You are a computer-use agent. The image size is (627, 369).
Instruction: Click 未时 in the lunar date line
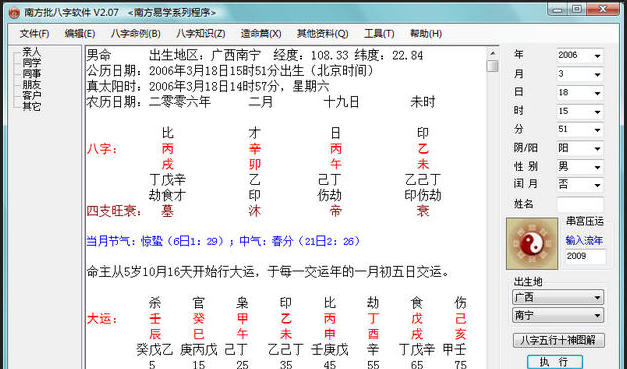point(423,102)
